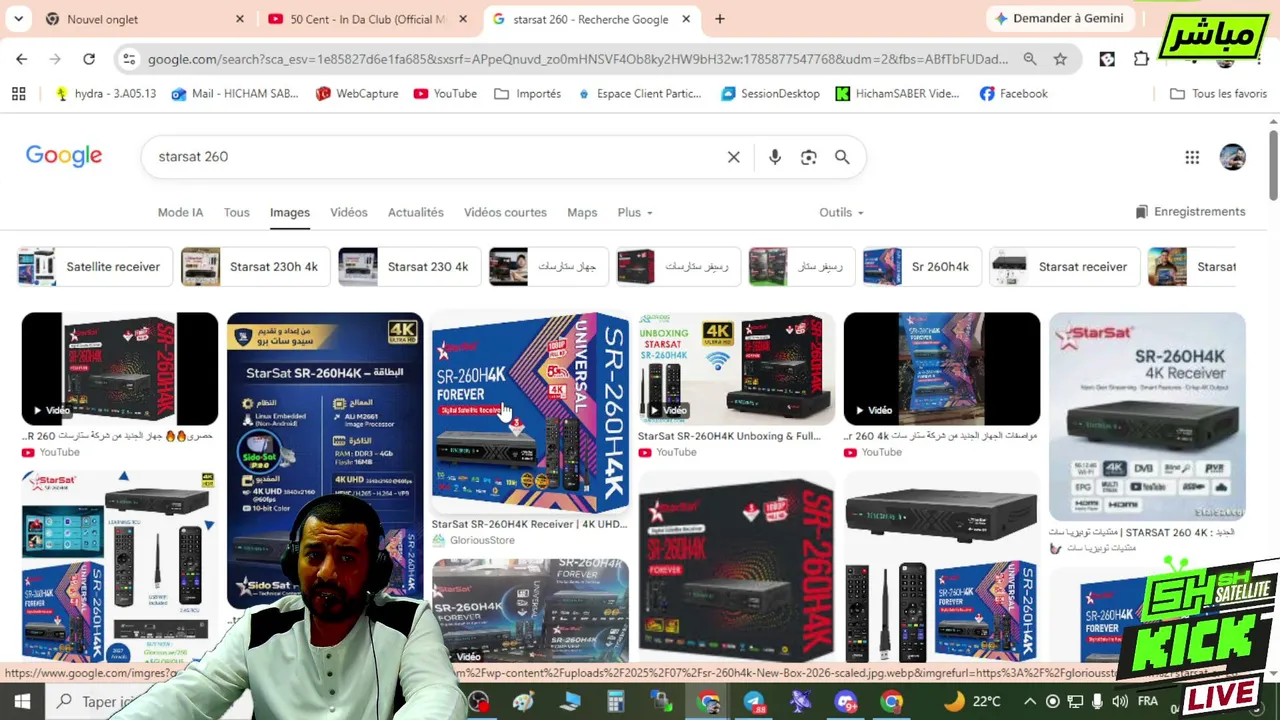
Task: Filter by Starsat receiver chip
Action: click(1064, 267)
